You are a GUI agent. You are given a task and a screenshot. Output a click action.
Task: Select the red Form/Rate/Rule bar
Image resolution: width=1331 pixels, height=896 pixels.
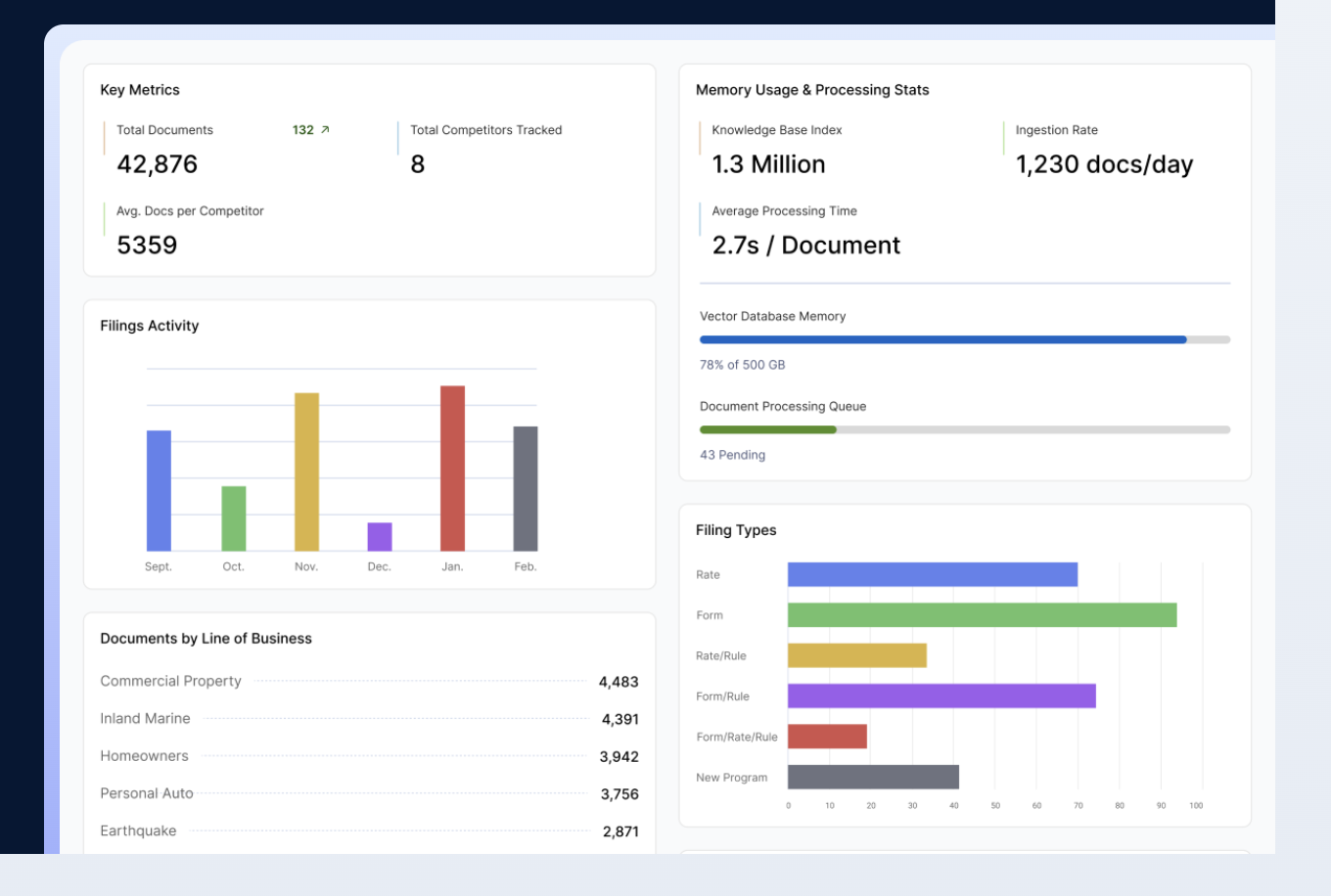click(827, 737)
